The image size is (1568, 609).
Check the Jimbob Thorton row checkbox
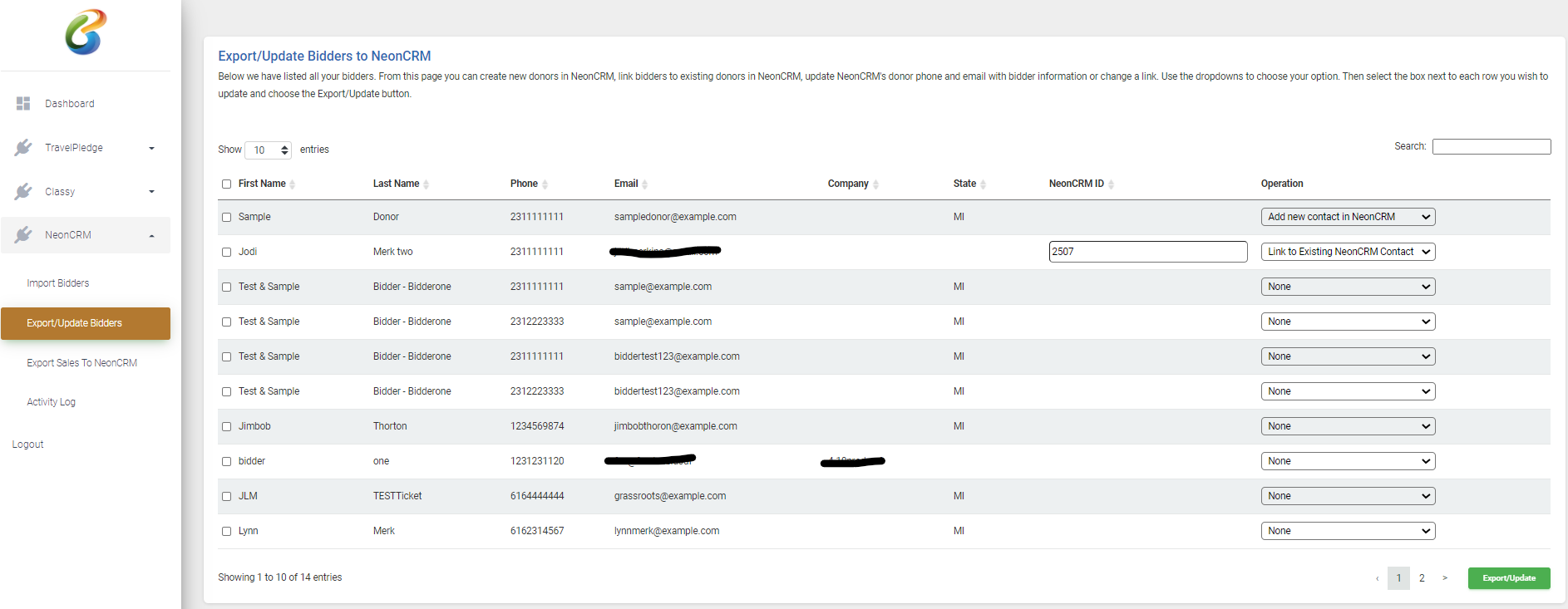(x=226, y=427)
